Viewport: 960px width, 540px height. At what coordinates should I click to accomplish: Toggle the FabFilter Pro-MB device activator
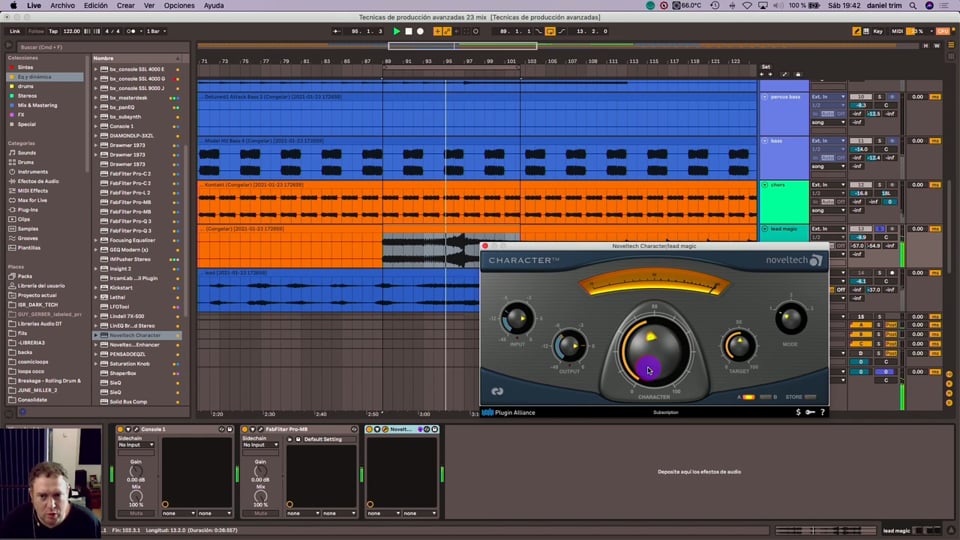[x=245, y=430]
